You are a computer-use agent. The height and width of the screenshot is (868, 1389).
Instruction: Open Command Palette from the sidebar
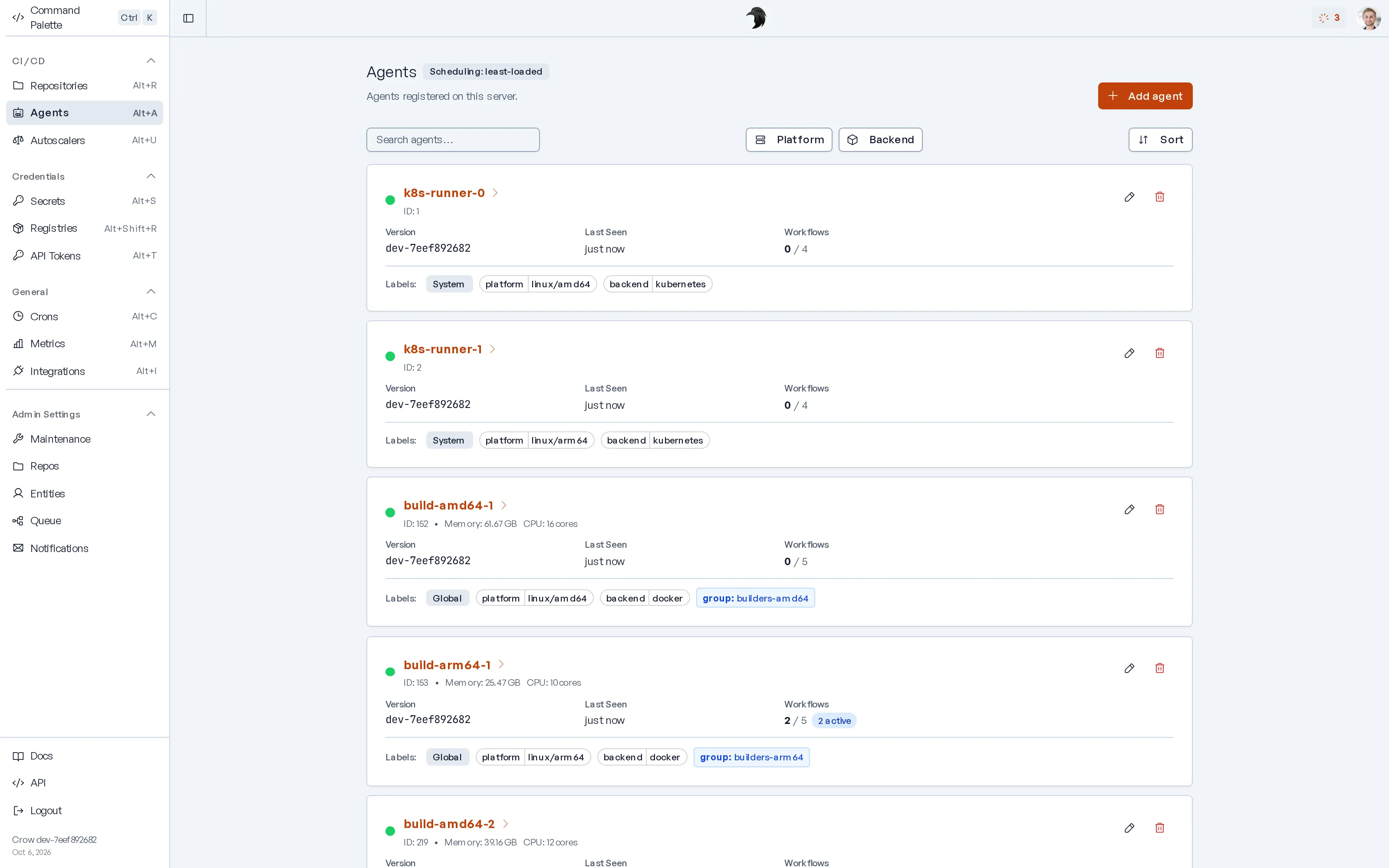click(x=84, y=18)
